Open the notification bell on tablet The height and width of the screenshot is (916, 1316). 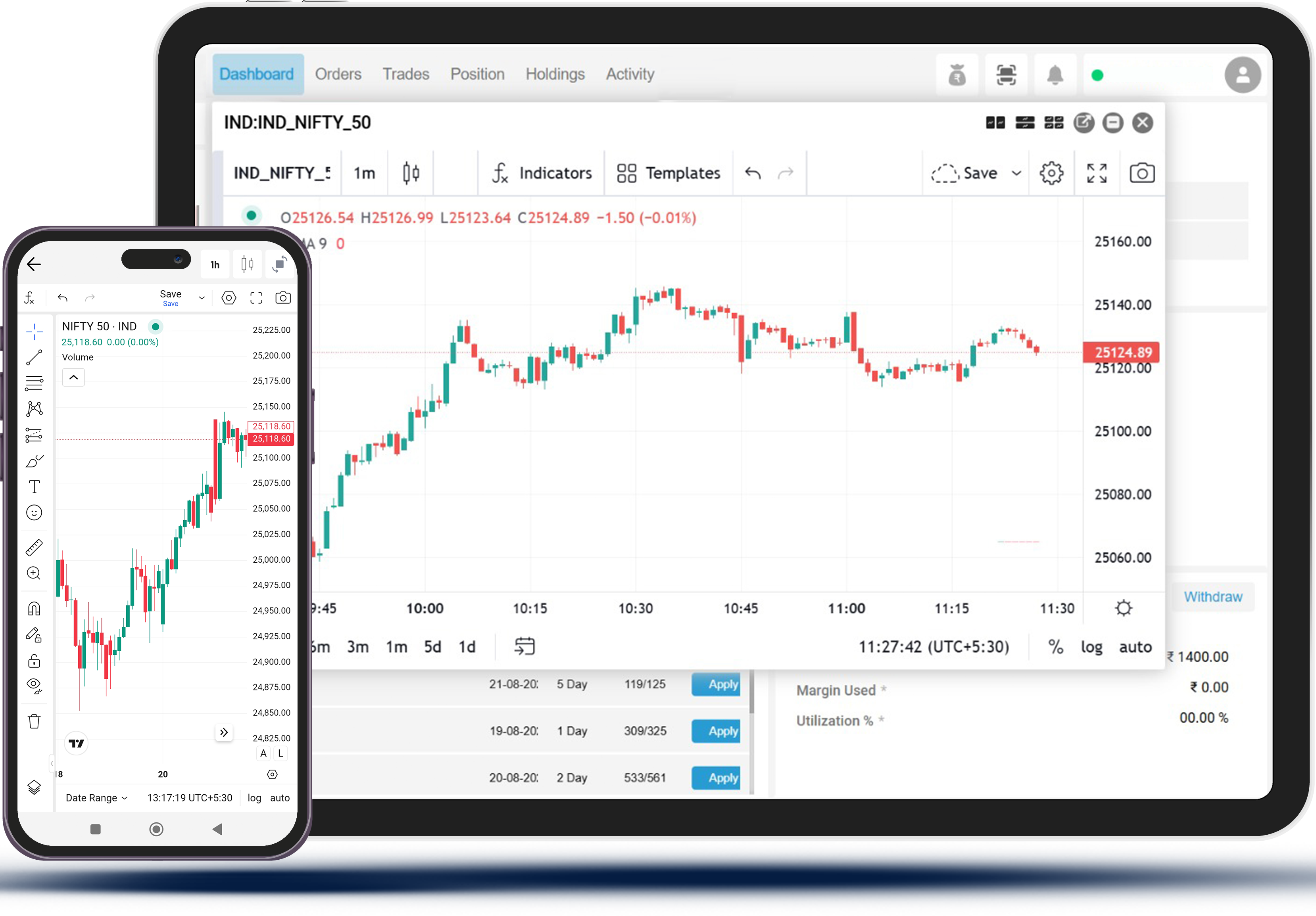1055,75
